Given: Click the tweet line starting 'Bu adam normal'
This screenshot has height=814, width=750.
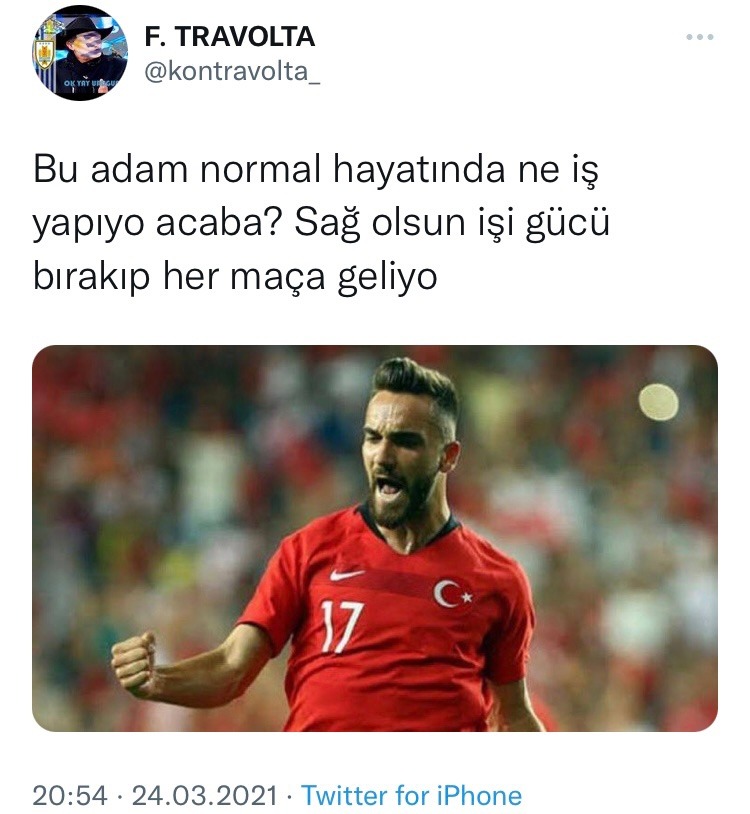Looking at the screenshot, I should click(316, 170).
